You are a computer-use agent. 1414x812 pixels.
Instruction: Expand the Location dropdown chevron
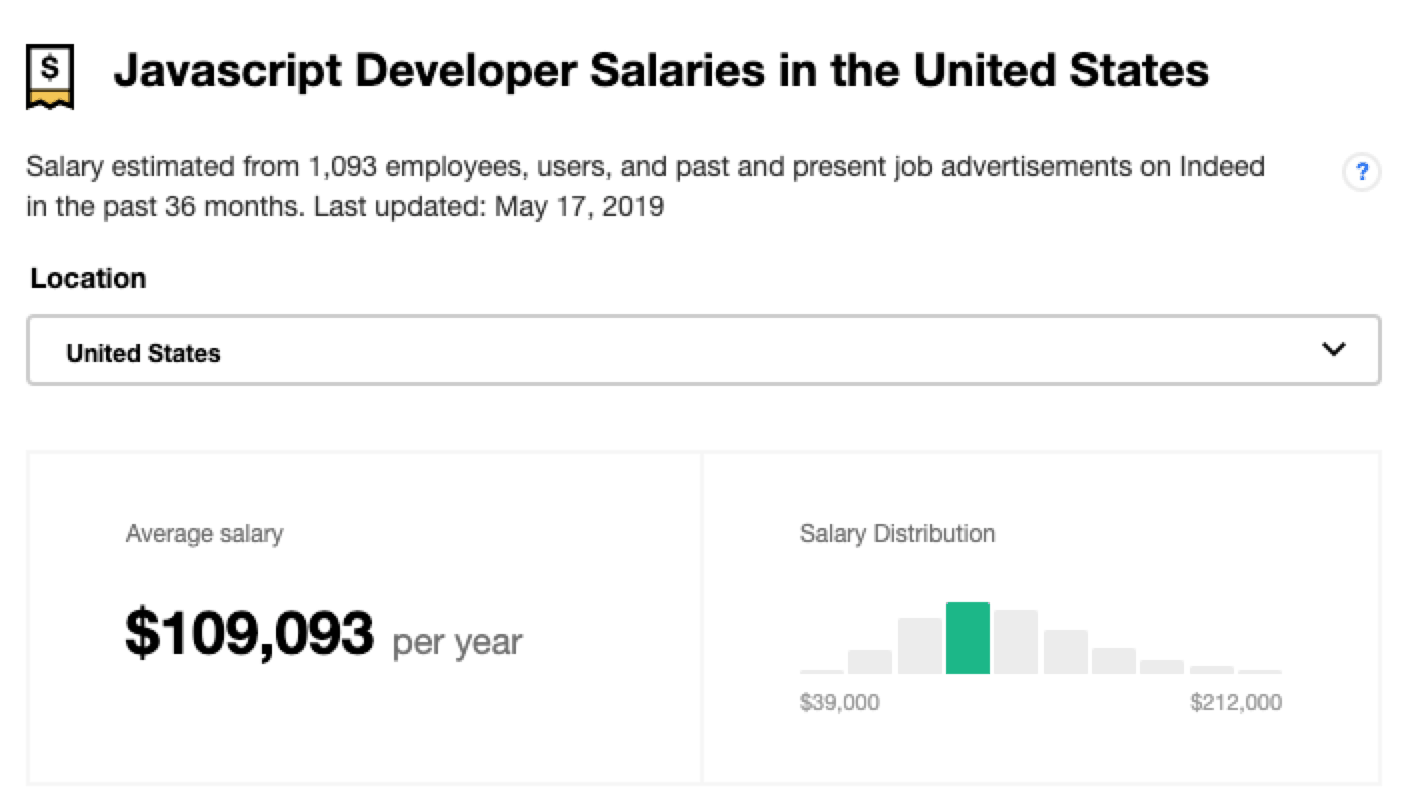pyautogui.click(x=1333, y=349)
